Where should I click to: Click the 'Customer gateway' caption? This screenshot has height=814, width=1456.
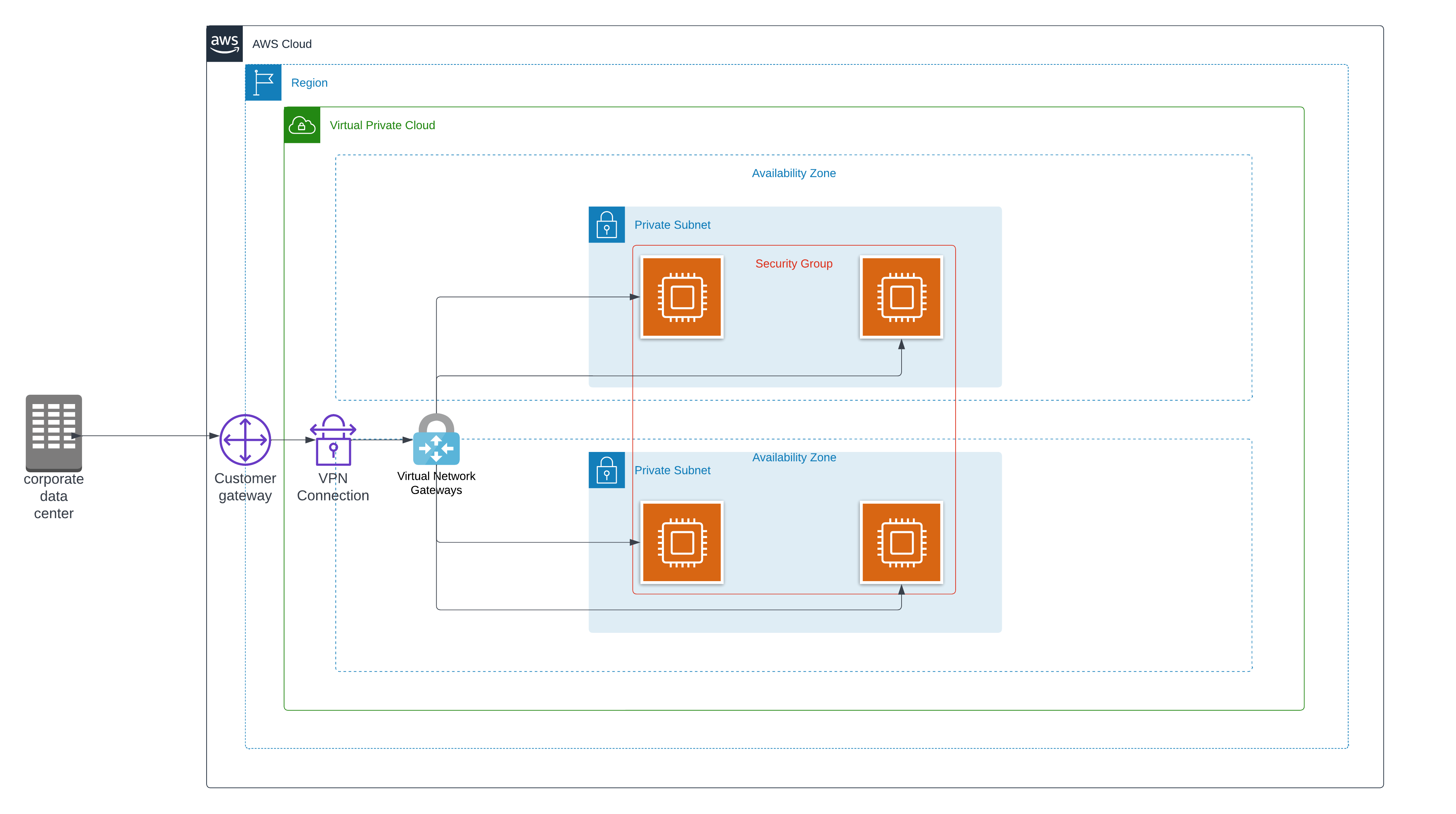pyautogui.click(x=245, y=487)
